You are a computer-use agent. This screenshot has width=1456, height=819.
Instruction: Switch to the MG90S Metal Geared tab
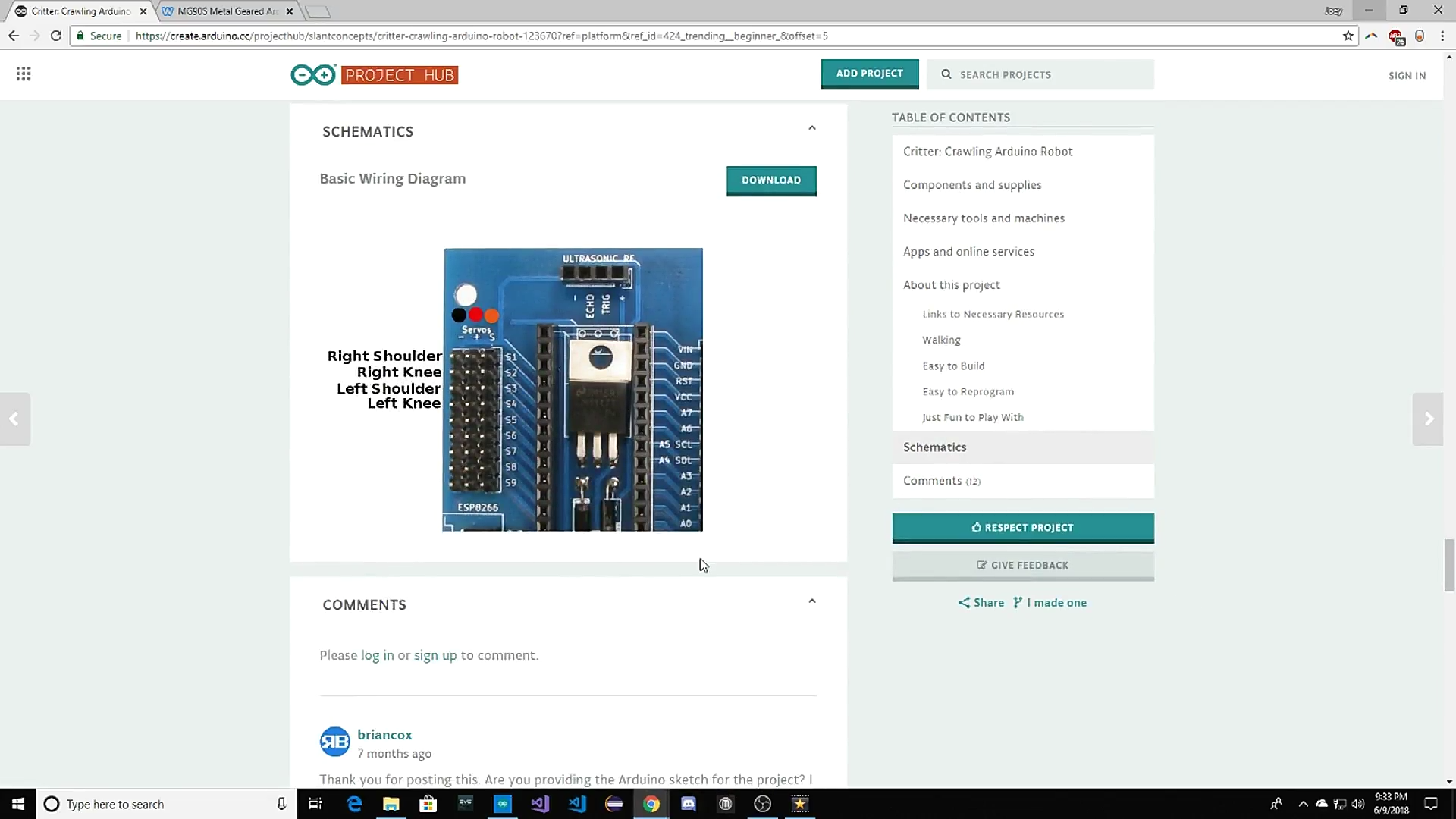coord(227,11)
